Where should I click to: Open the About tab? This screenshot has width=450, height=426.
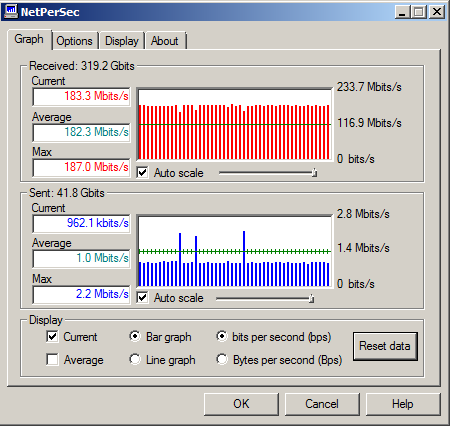(165, 41)
